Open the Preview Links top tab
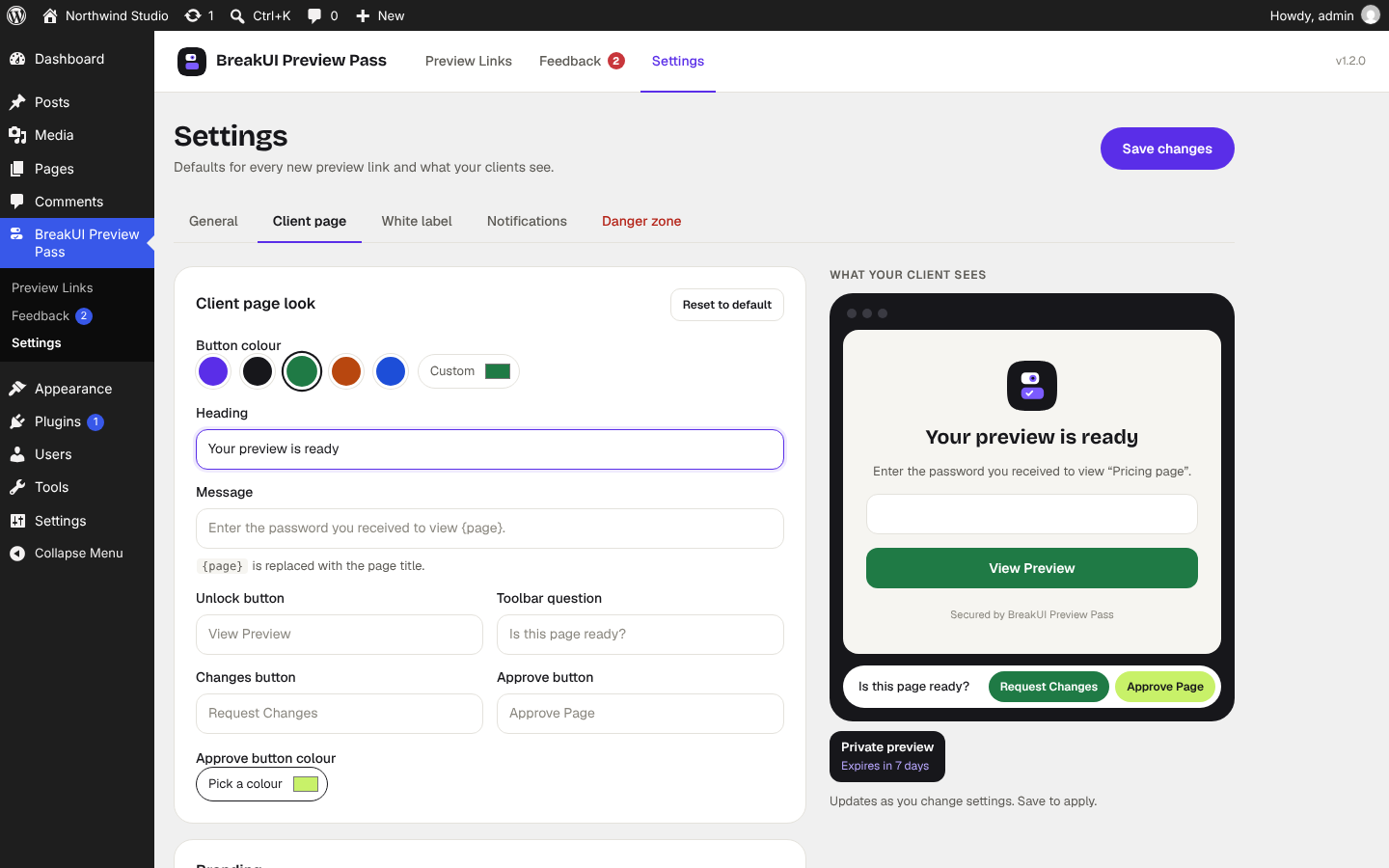The height and width of the screenshot is (868, 1389). point(469,61)
